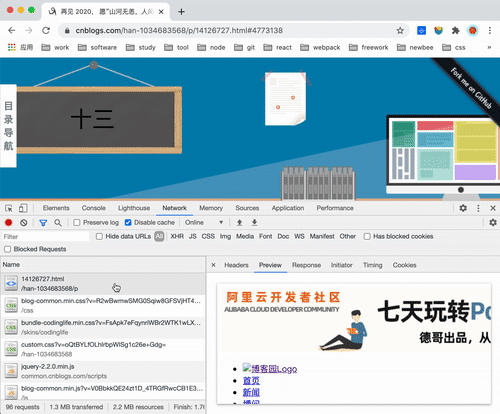Enable the Preserve log checkbox
Screen dimensions: 500x414
coord(77,222)
